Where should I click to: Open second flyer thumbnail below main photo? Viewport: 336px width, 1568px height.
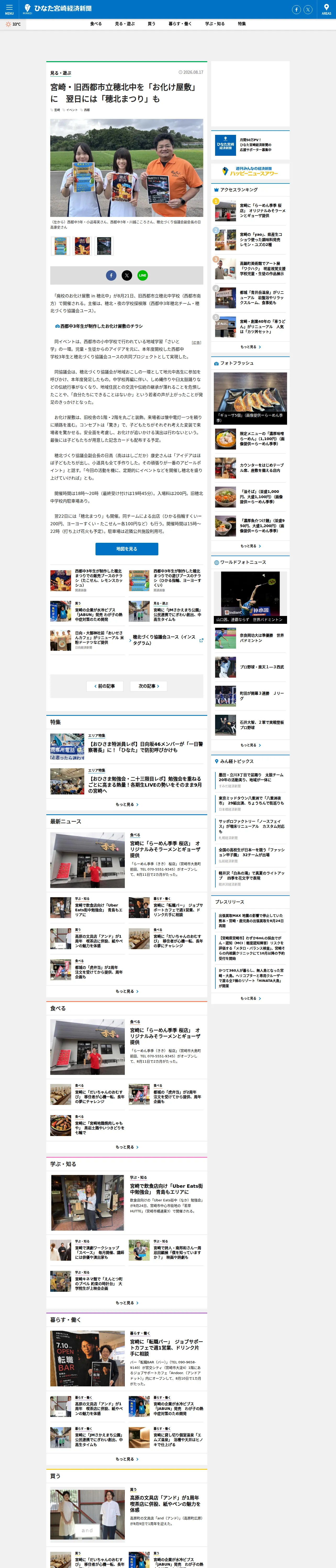(x=83, y=246)
